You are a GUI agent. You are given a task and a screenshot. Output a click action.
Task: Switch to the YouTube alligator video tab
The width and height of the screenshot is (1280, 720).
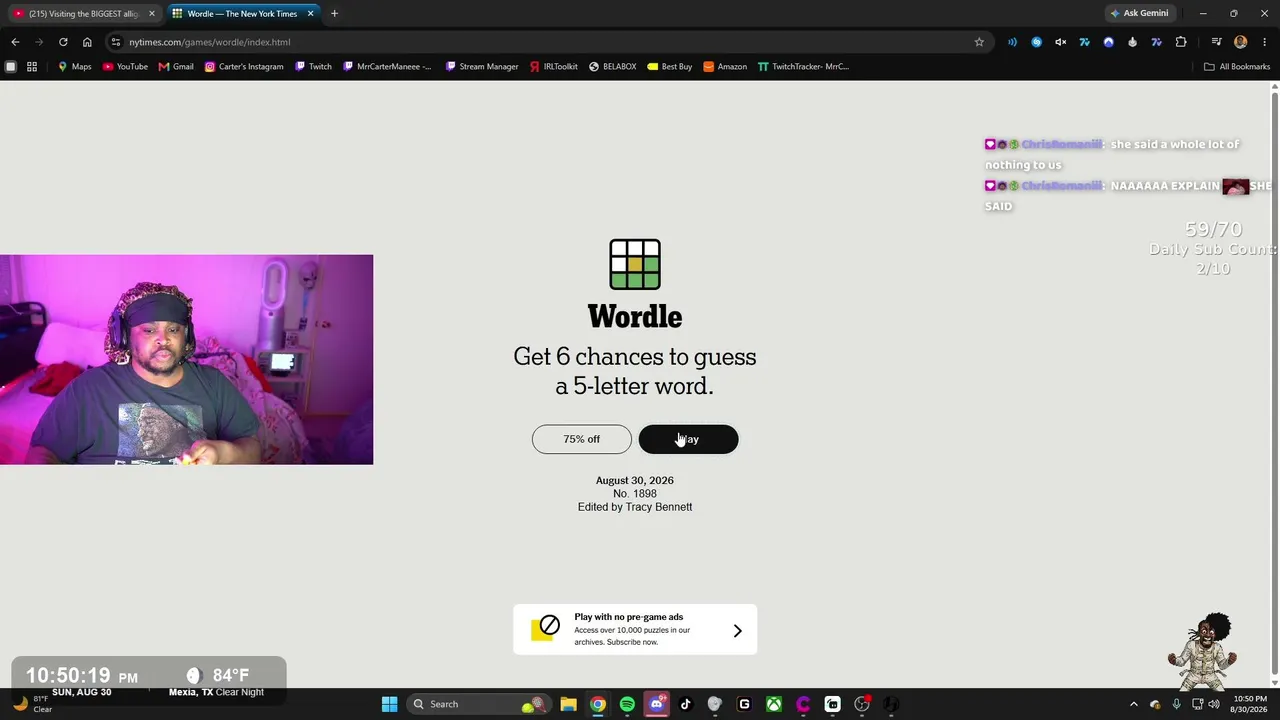84,14
